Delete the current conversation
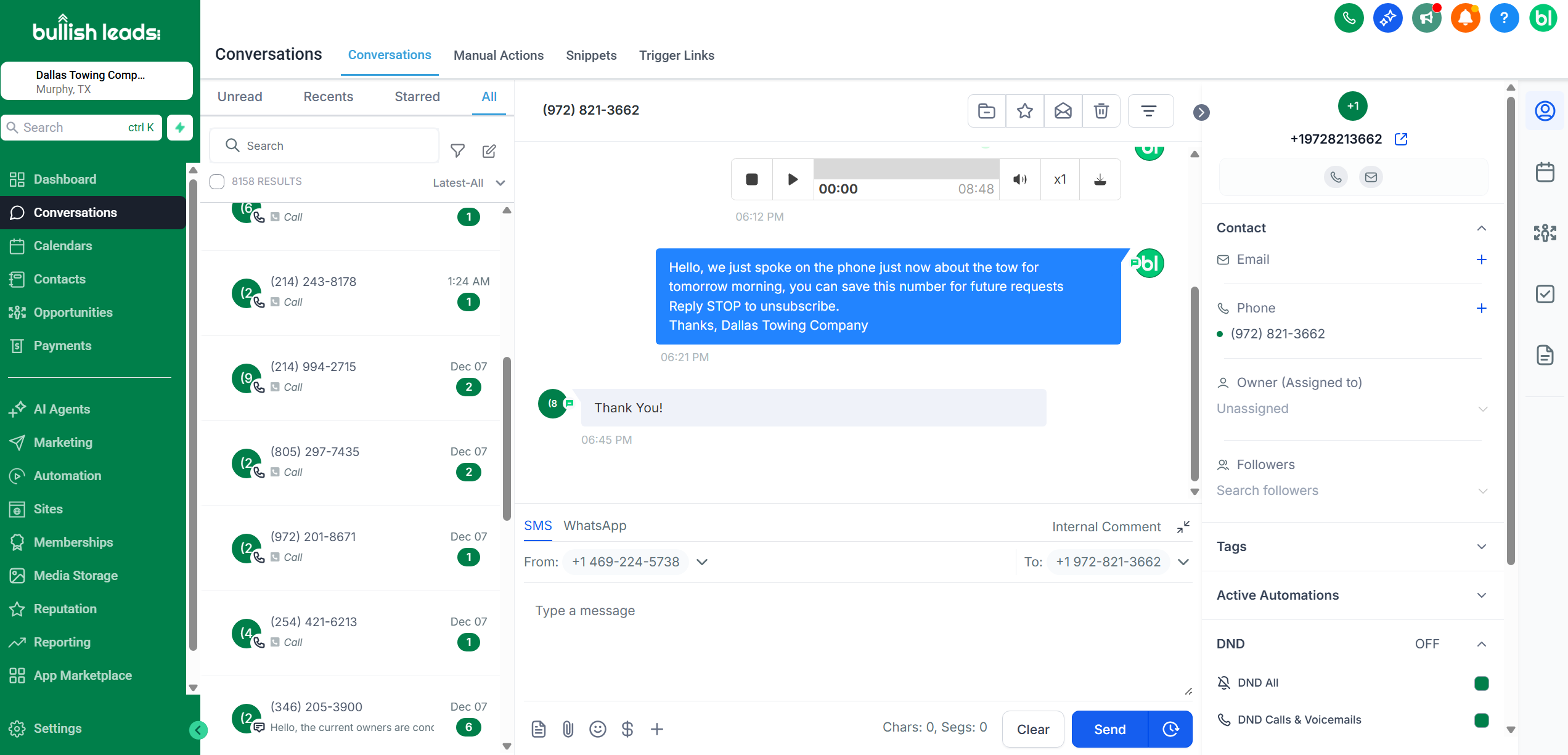This screenshot has width=1568, height=755. pos(1101,111)
